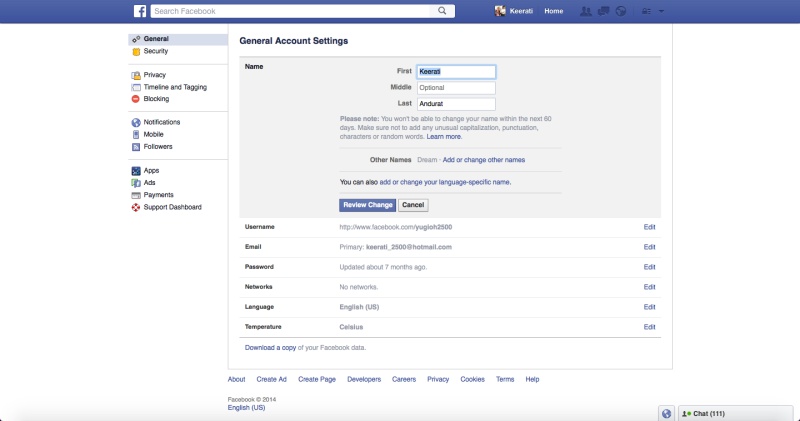Click the primary email address text
The image size is (800, 421).
point(409,247)
